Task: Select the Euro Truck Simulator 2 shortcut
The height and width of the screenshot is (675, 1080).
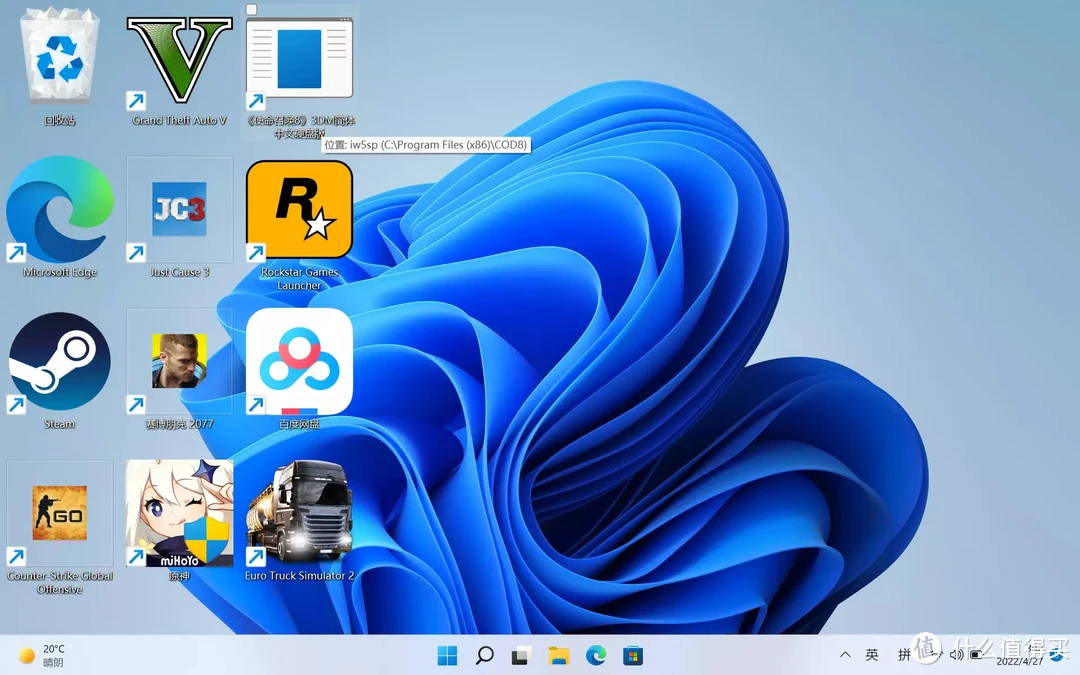Action: point(300,513)
